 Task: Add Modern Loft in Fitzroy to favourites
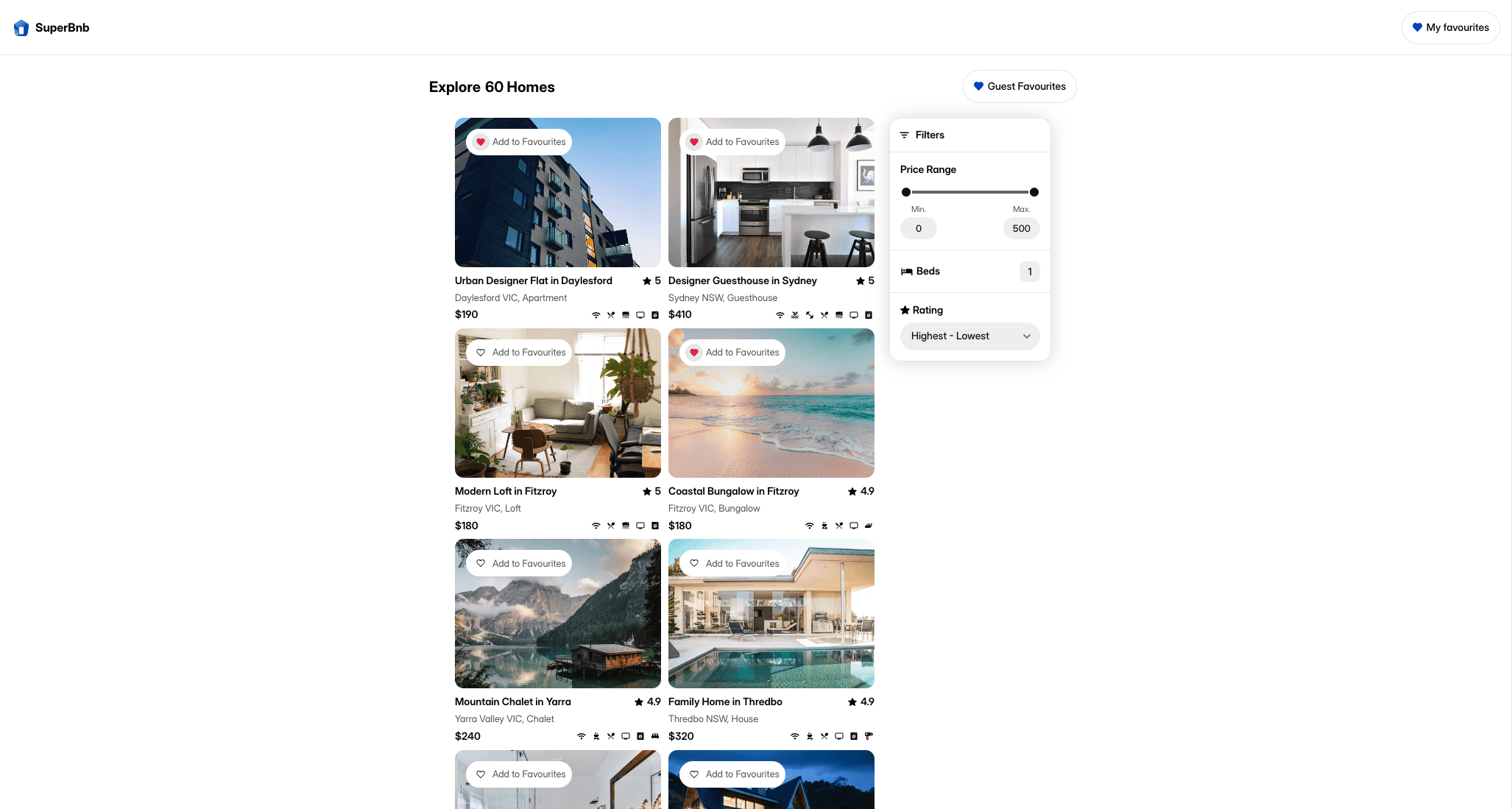519,353
